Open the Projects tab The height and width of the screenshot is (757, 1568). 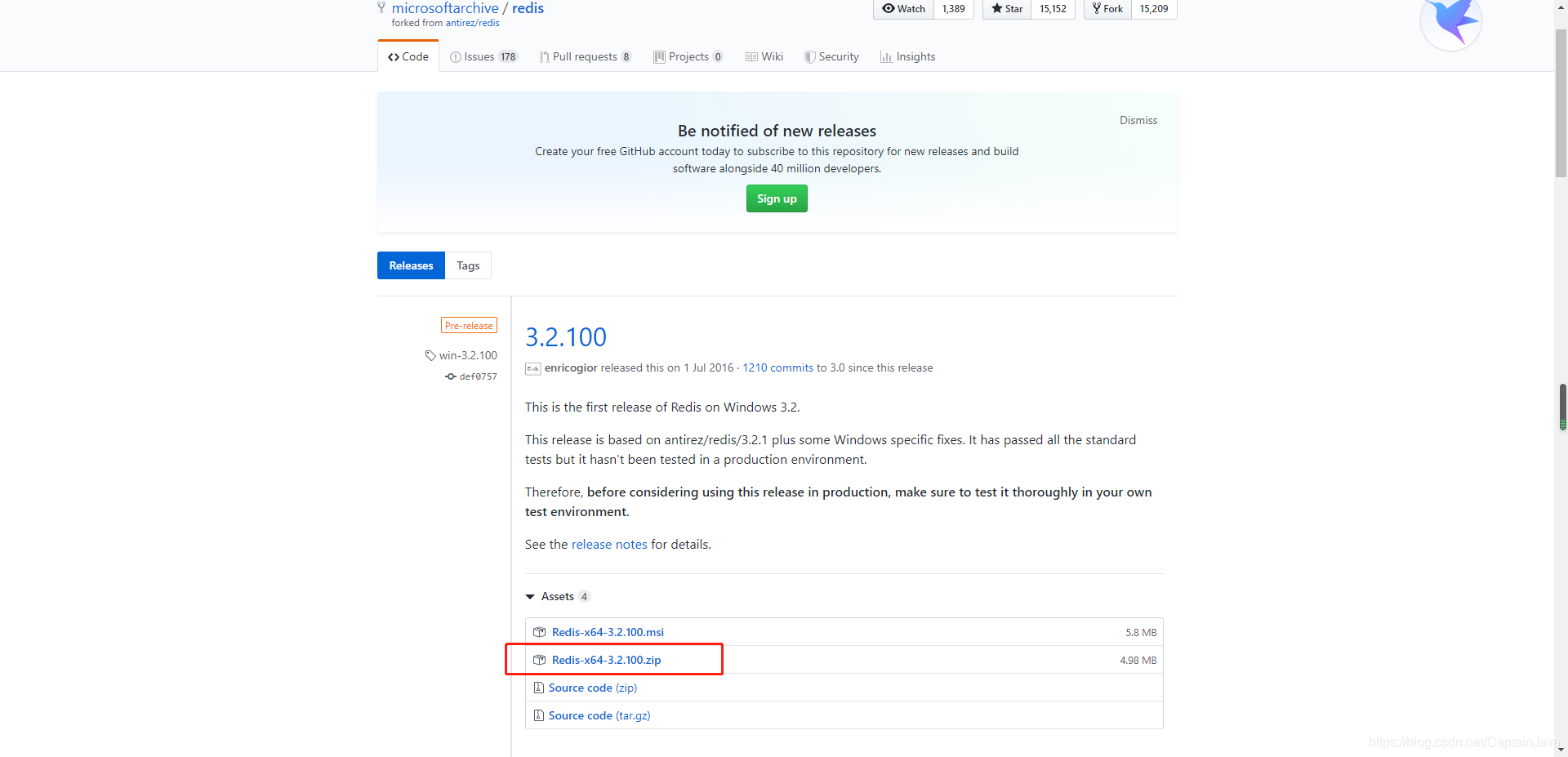(688, 56)
